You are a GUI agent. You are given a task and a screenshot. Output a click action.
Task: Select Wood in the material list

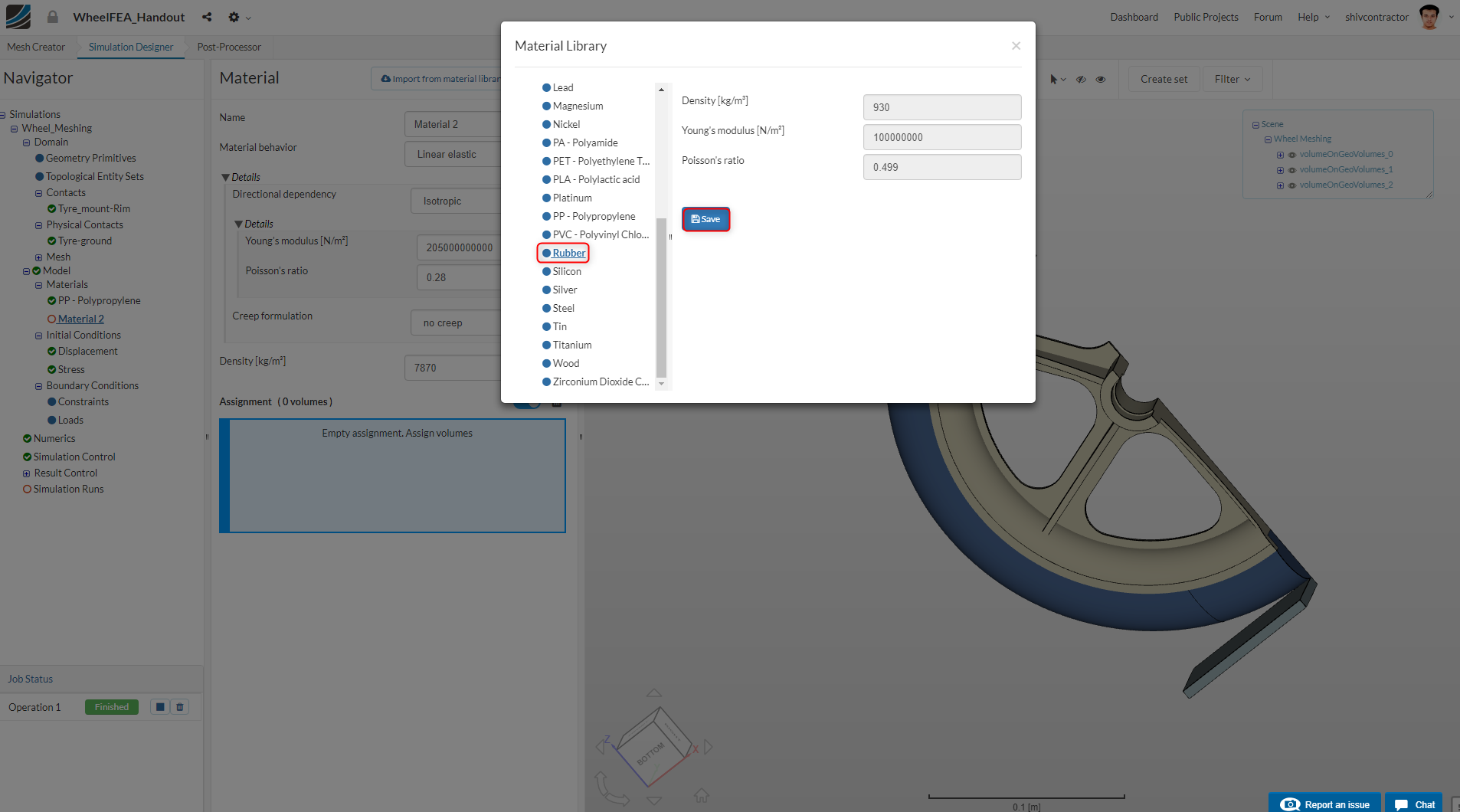tap(561, 363)
